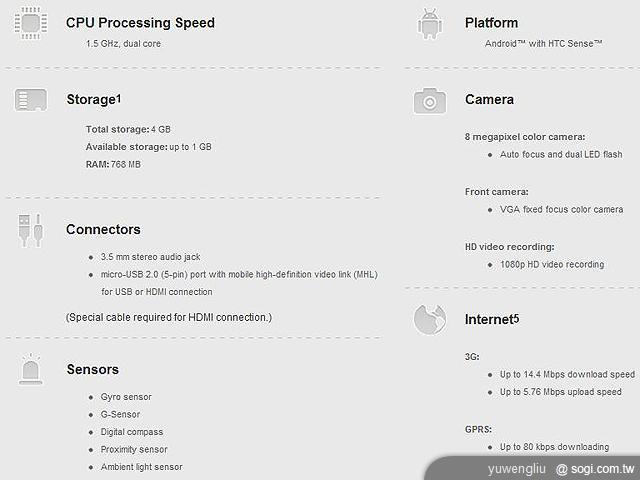Click the Camera section heading
This screenshot has height=480, width=640.
tap(489, 100)
